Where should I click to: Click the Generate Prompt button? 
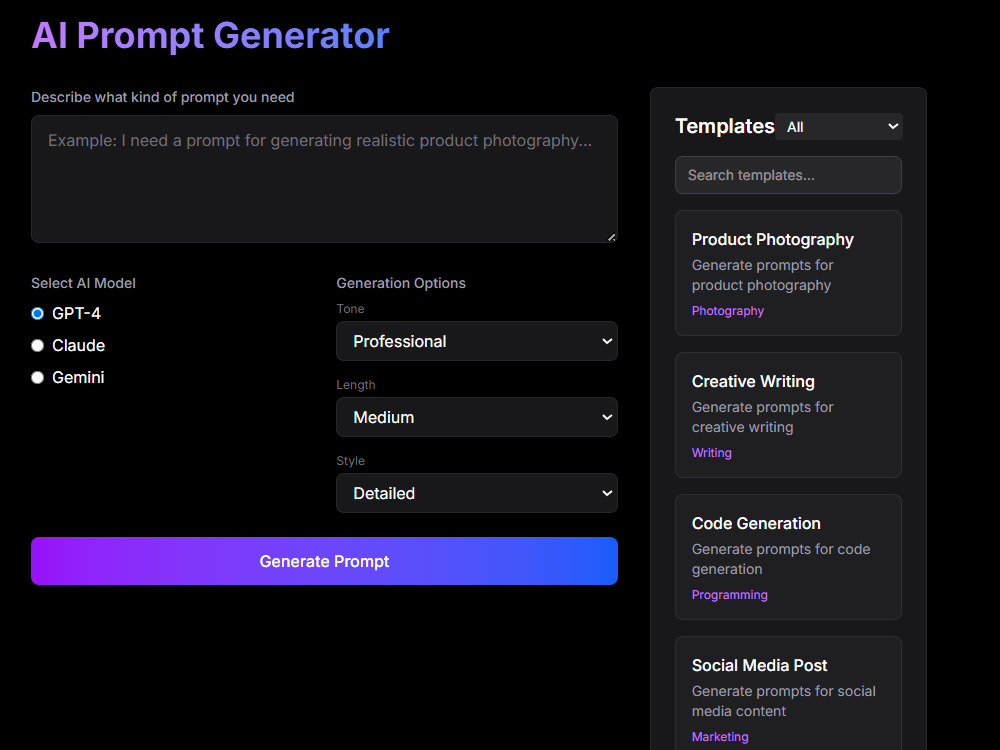324,561
